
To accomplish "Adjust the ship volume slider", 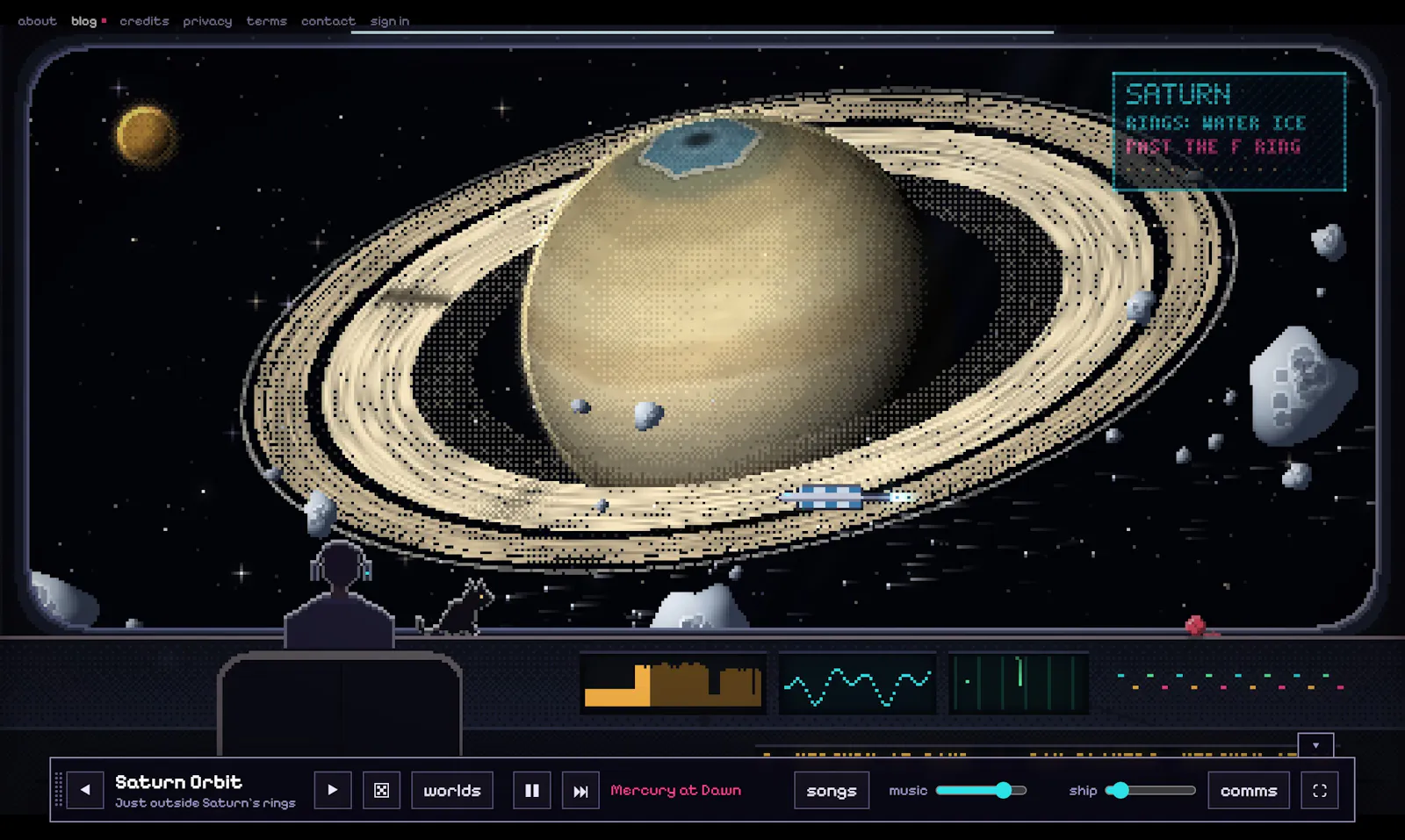I will tap(1150, 790).
